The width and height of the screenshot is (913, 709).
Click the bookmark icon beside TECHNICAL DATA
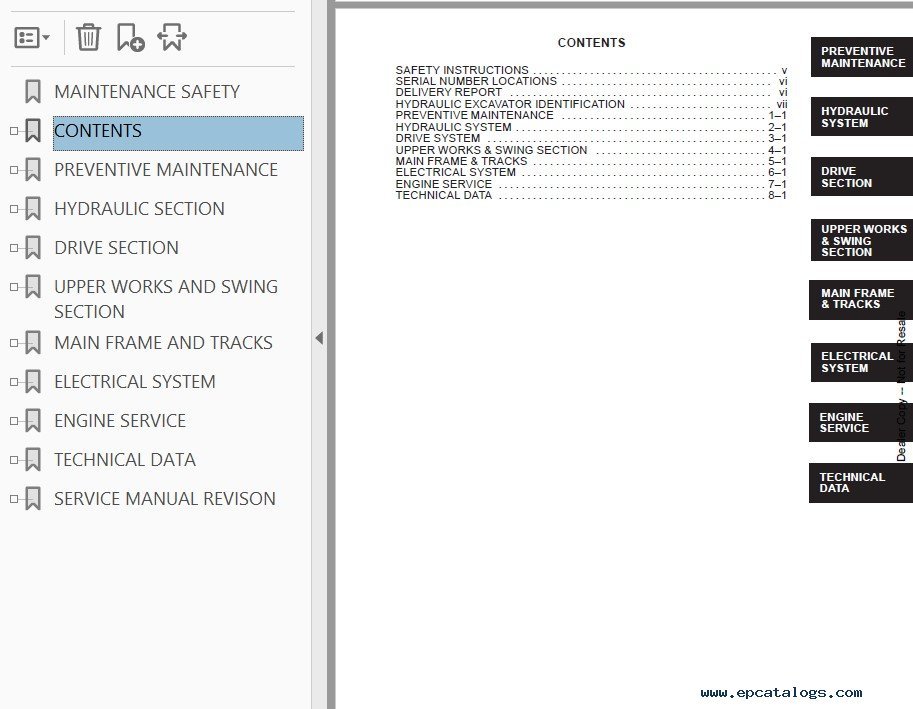(33, 460)
